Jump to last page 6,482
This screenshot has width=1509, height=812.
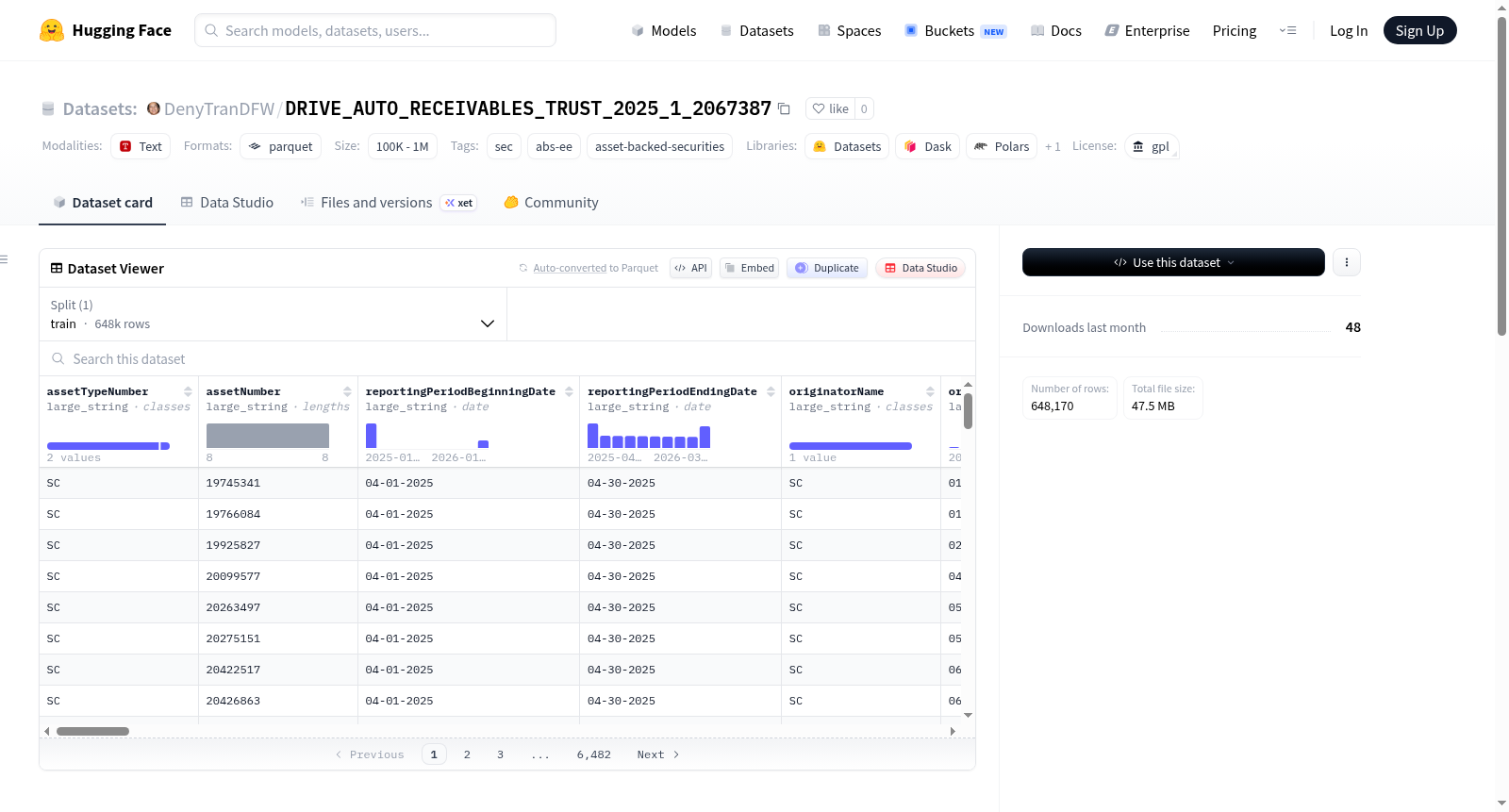pyautogui.click(x=594, y=754)
